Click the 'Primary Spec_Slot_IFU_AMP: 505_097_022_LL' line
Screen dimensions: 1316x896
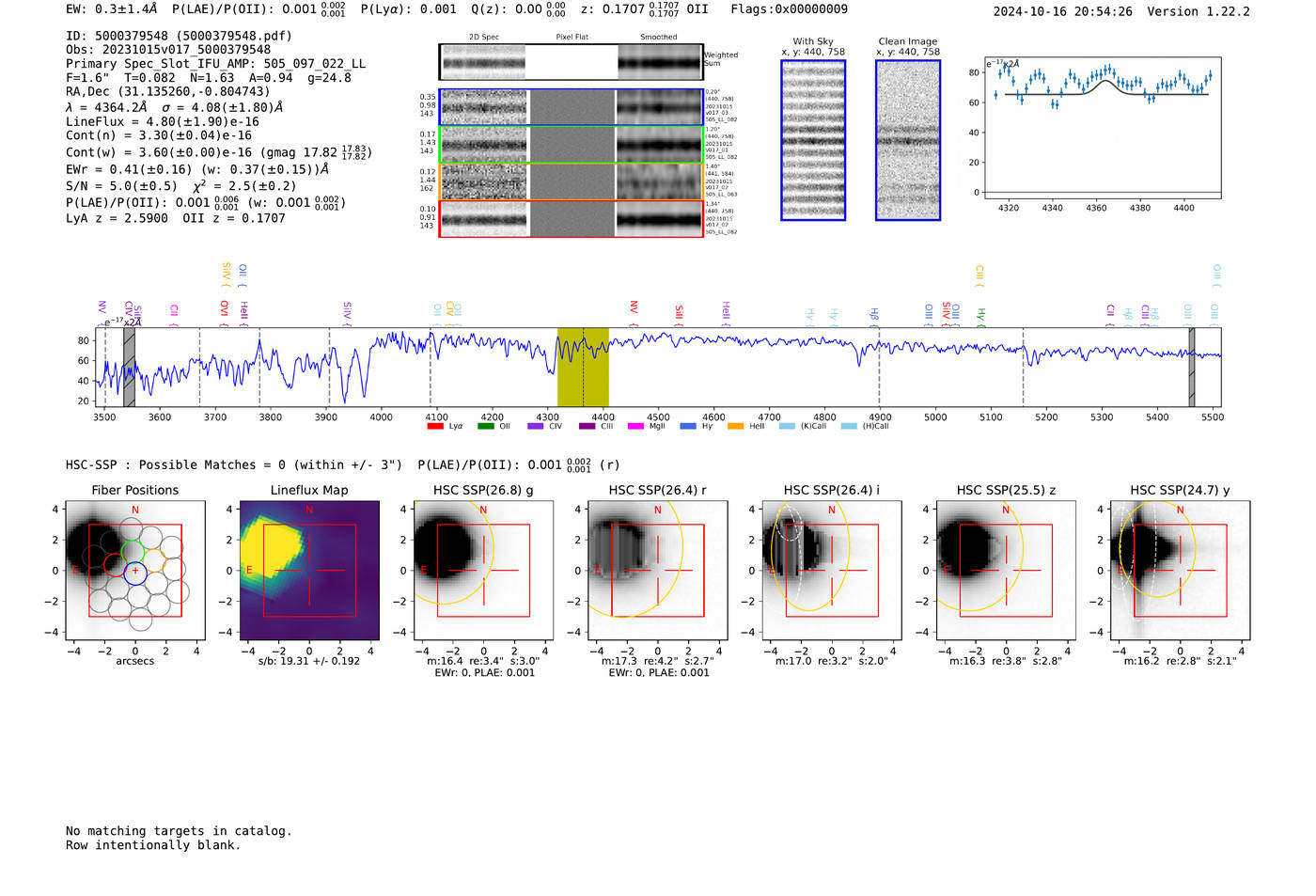tap(215, 64)
